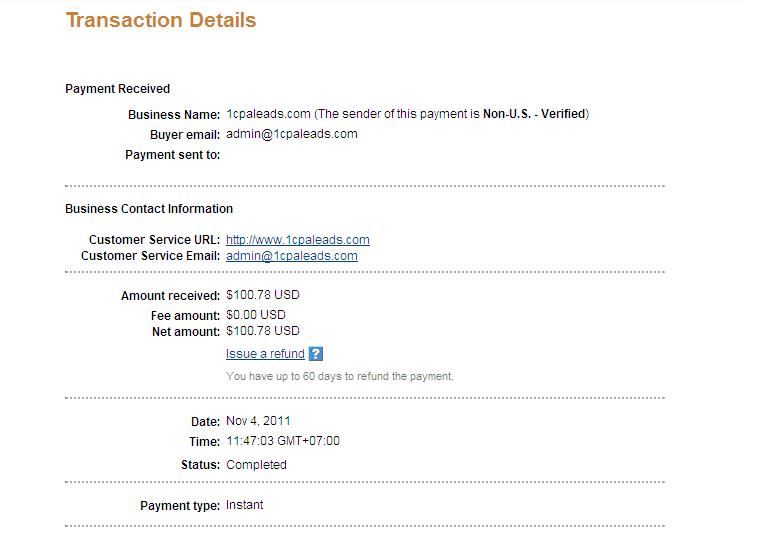Click the Non-U.S. - Verified status text
Screen dimensions: 780x535
535,114
